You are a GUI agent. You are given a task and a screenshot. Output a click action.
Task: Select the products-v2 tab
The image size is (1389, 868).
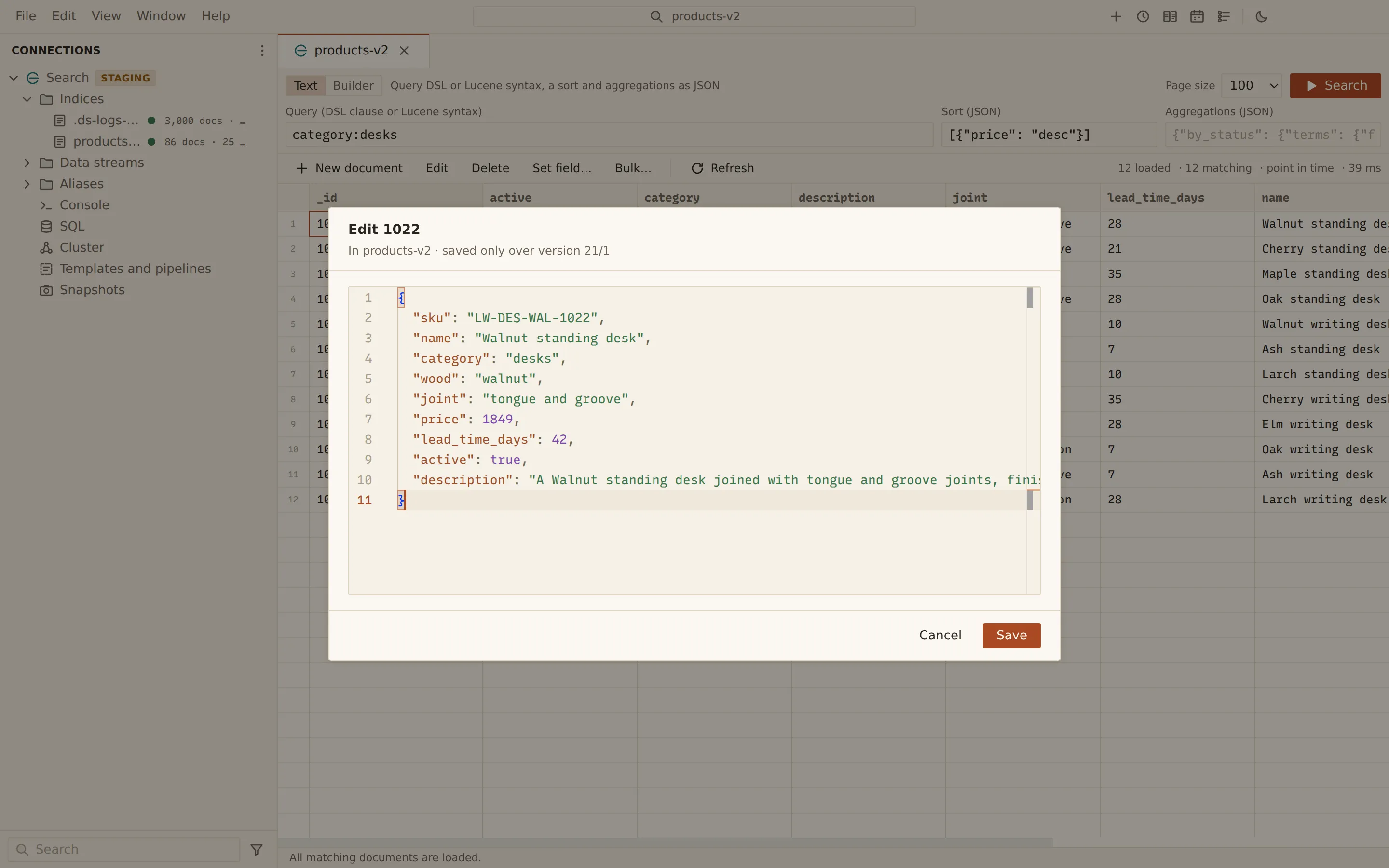click(x=354, y=51)
